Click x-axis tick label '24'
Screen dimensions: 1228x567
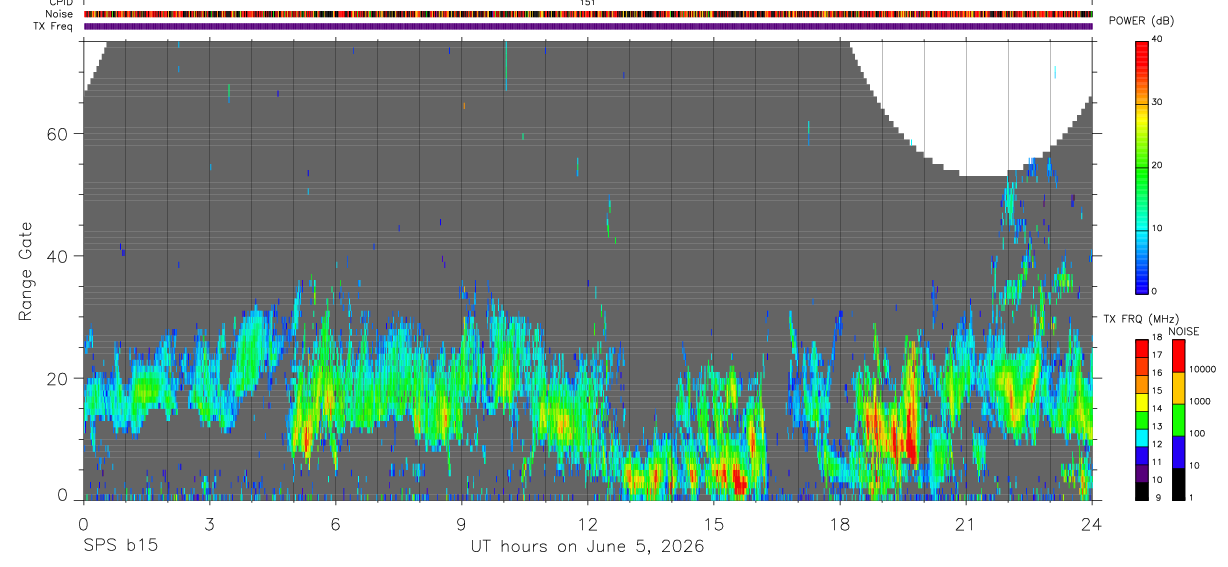coord(1091,524)
